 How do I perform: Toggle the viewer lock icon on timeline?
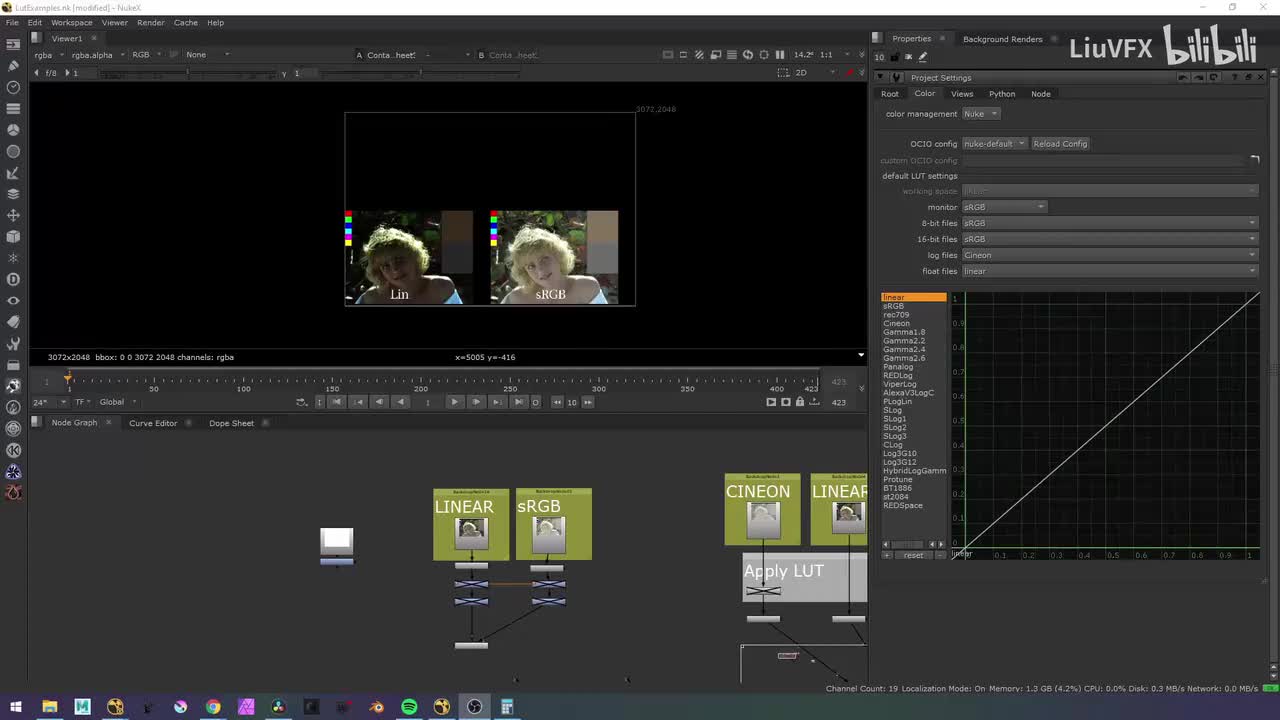800,402
